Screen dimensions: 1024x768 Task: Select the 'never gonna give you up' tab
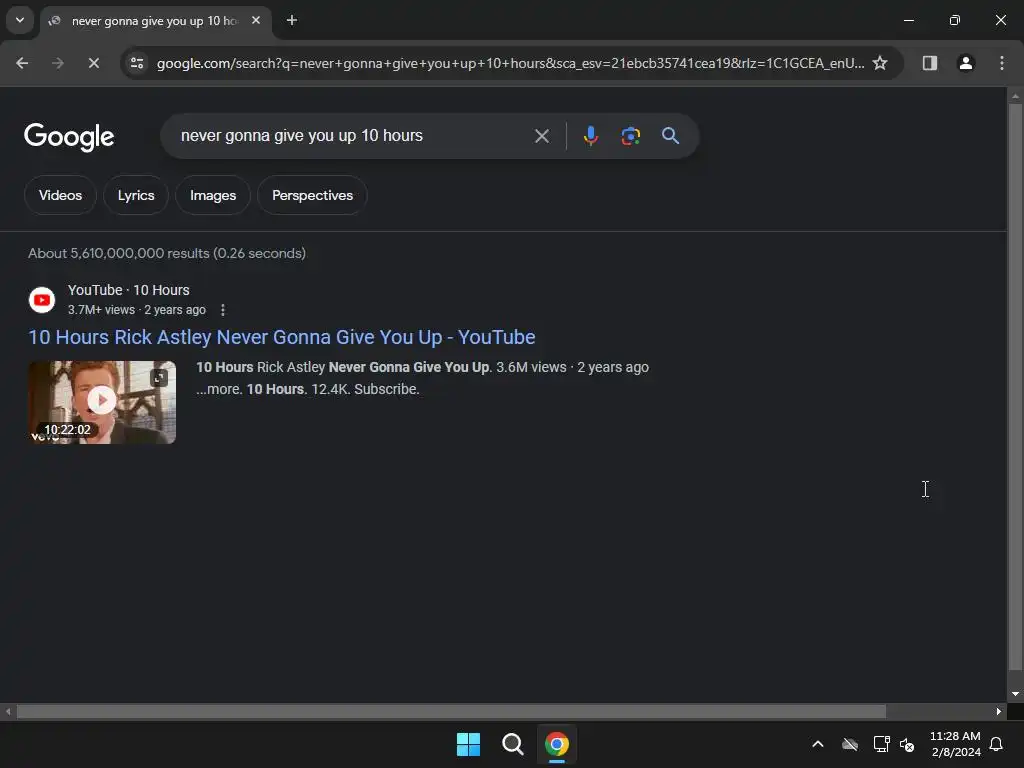tap(155, 21)
